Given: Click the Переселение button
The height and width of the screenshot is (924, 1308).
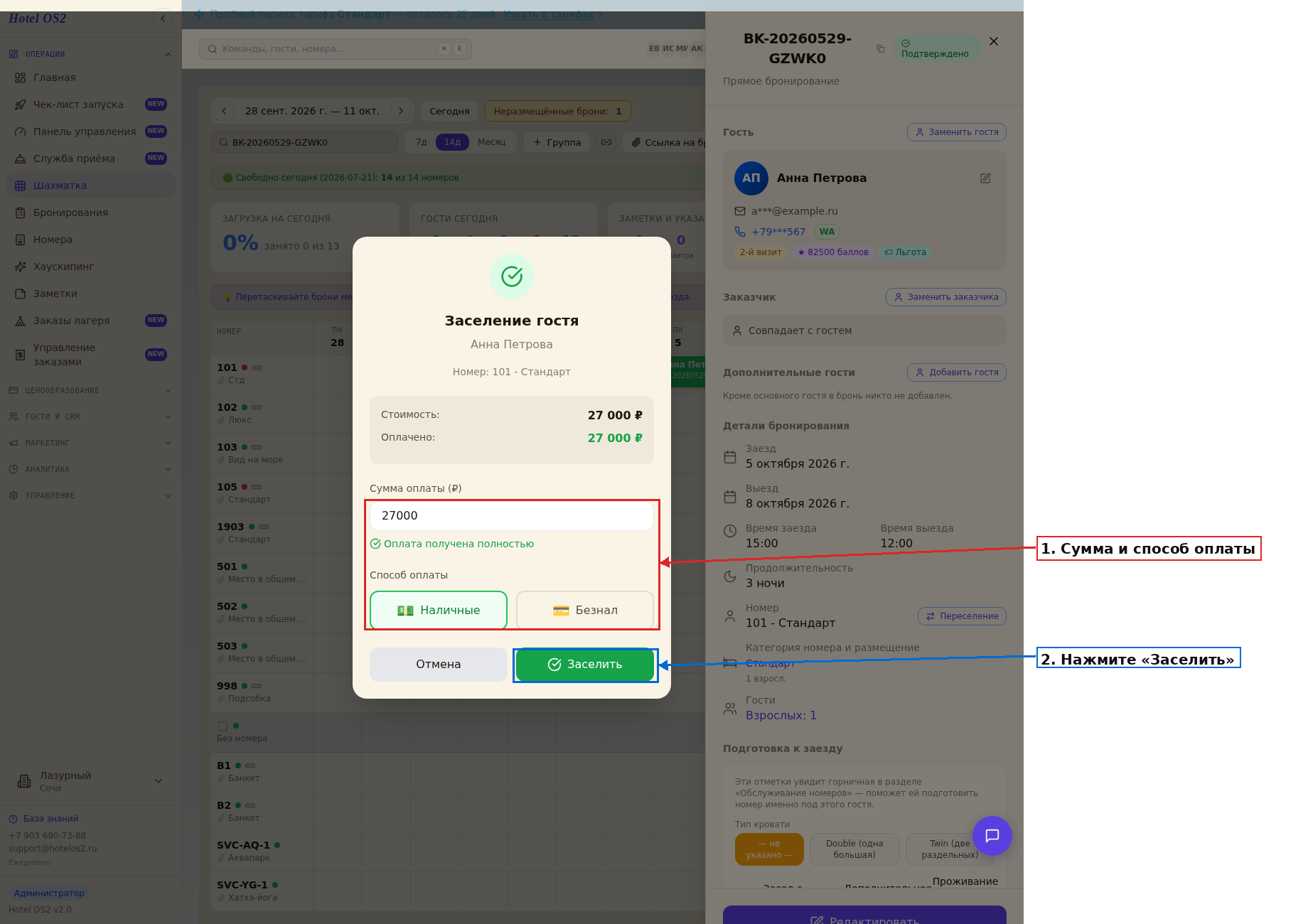Looking at the screenshot, I should [x=962, y=616].
